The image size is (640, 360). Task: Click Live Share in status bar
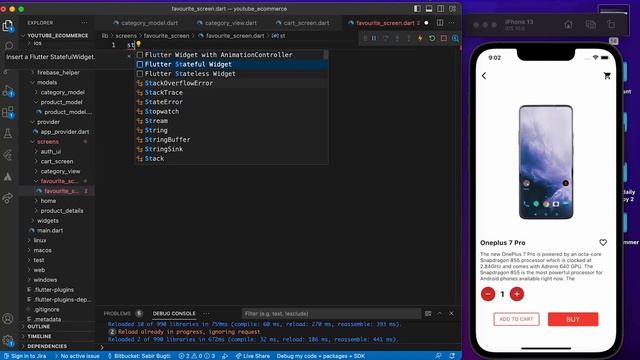(252, 356)
